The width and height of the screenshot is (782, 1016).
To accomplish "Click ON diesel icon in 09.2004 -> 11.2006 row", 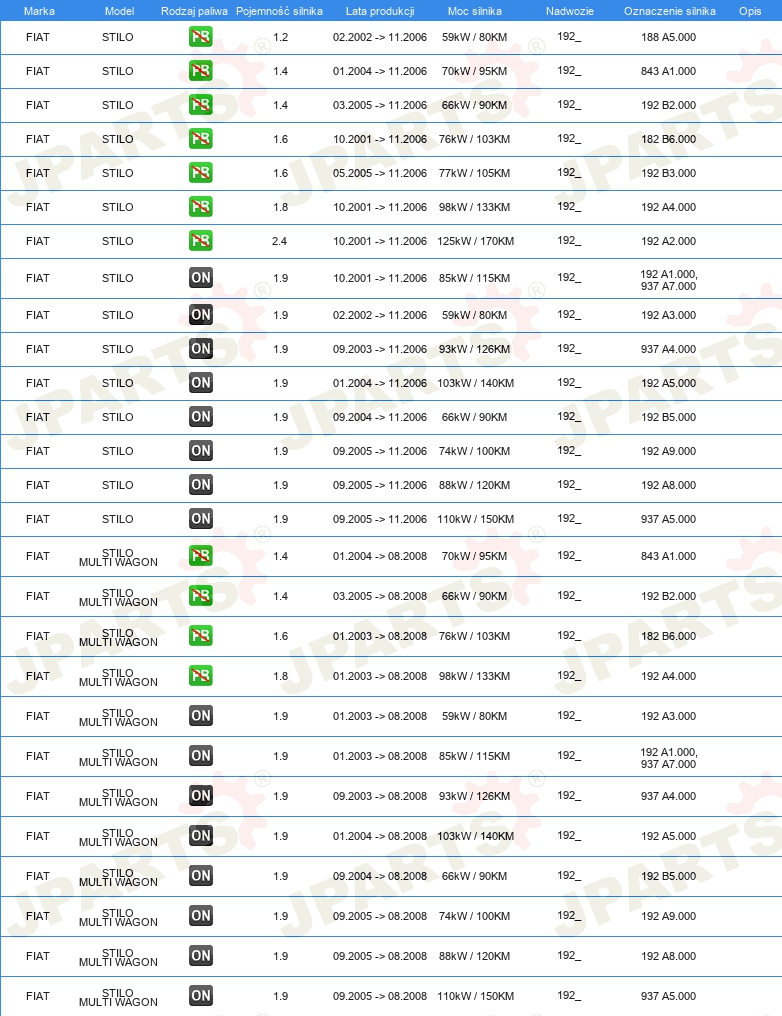I will coord(201,417).
